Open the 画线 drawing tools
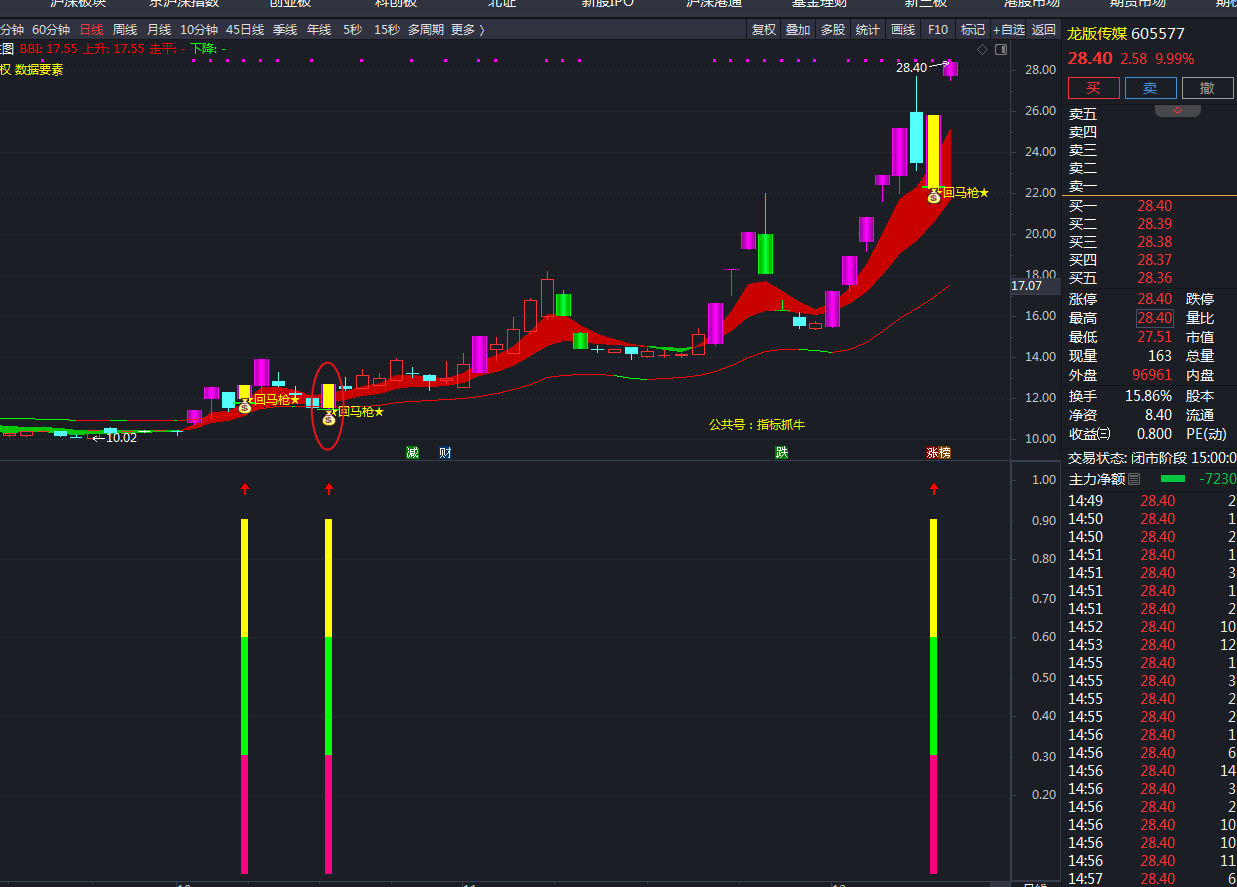 coord(903,30)
